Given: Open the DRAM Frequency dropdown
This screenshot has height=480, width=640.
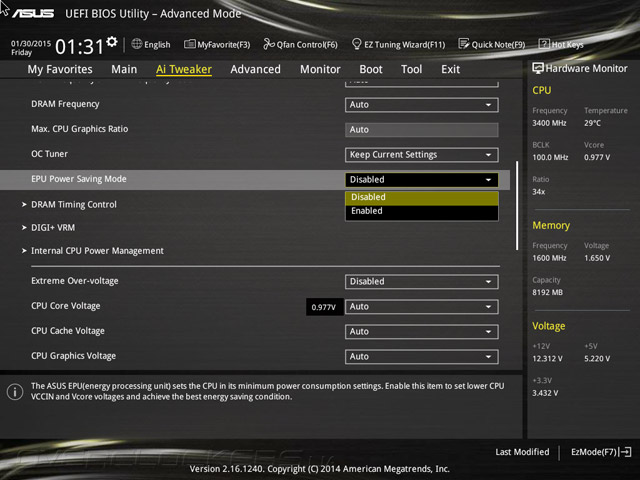Looking at the screenshot, I should (421, 105).
